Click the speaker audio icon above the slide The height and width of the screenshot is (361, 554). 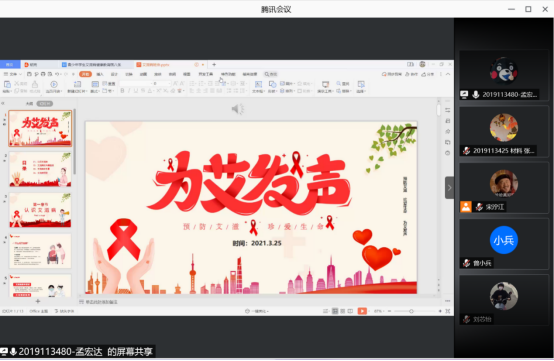click(x=238, y=109)
